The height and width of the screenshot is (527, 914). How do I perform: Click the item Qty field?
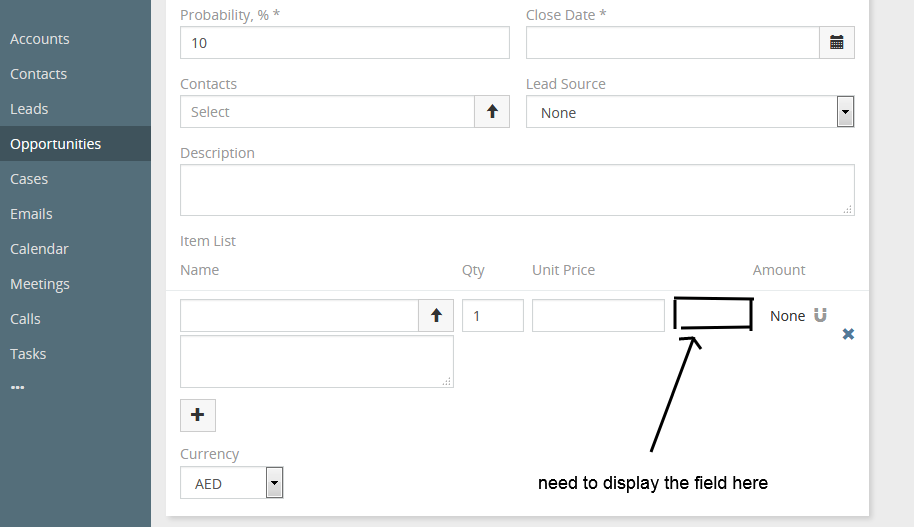(492, 315)
